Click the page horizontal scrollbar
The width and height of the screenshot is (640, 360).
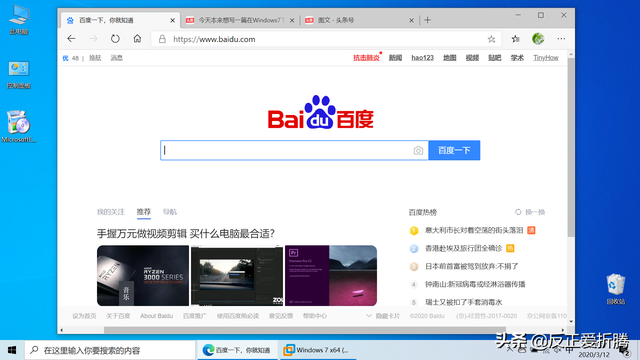[305, 330]
